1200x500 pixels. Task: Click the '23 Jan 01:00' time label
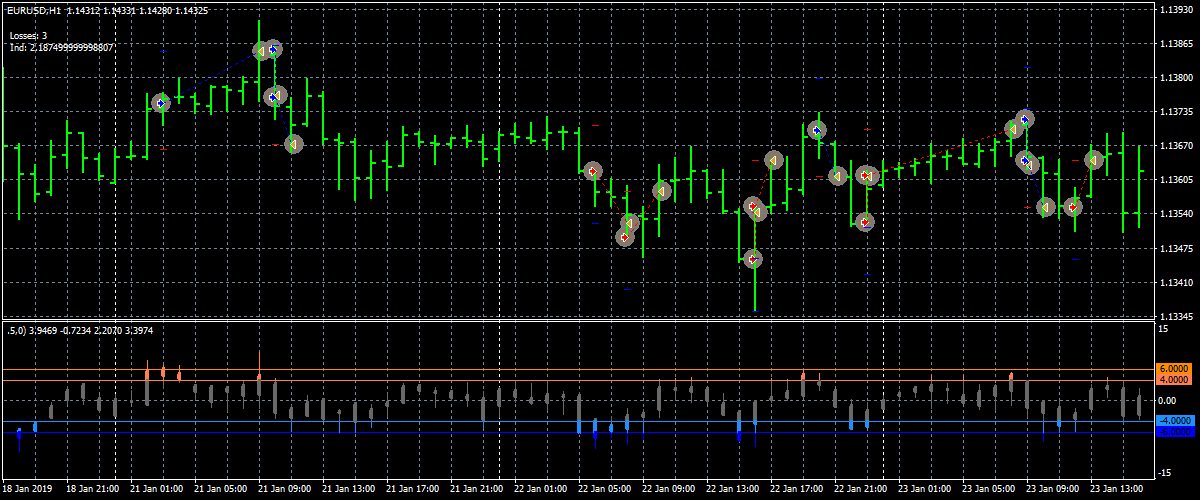pos(924,490)
